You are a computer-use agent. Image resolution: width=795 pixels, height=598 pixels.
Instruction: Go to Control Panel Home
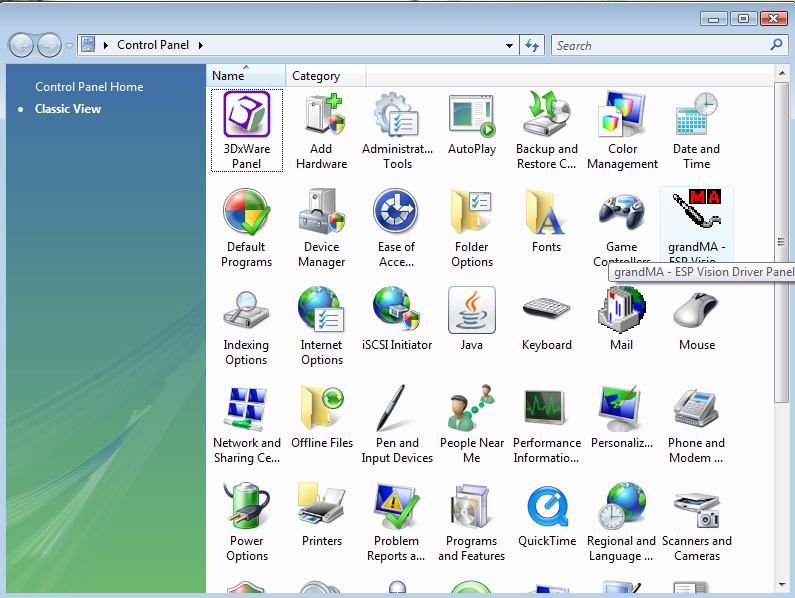click(x=89, y=87)
